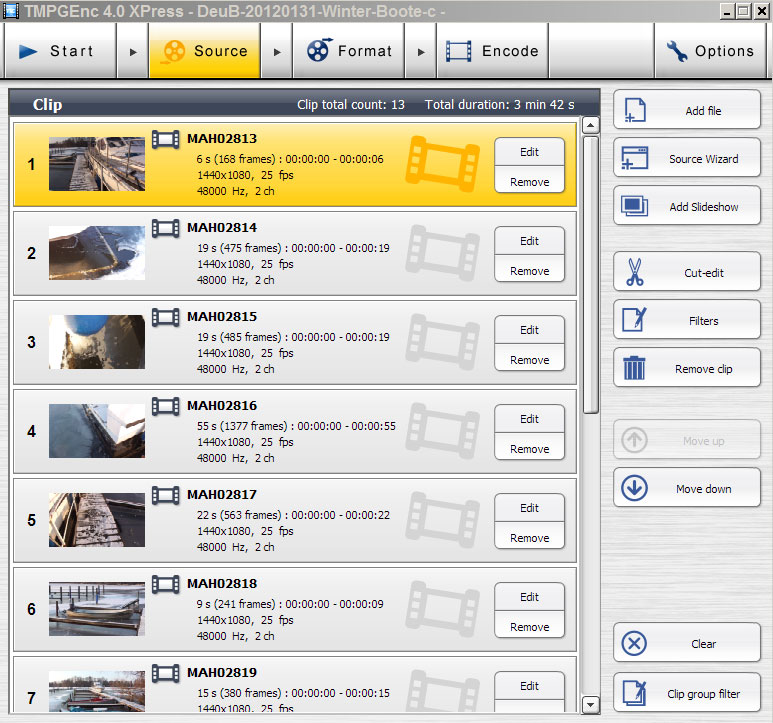Open the Options wrench menu

[x=710, y=51]
